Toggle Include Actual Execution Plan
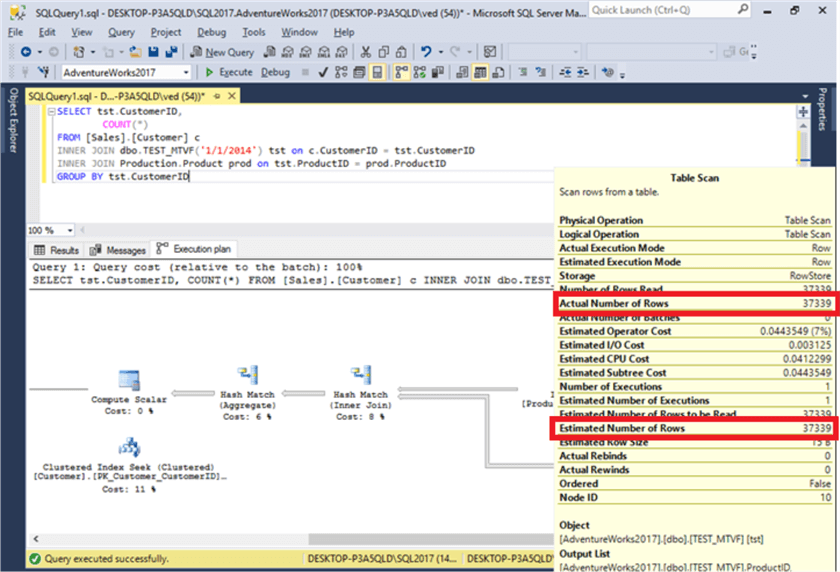This screenshot has height=572, width=840. point(401,72)
